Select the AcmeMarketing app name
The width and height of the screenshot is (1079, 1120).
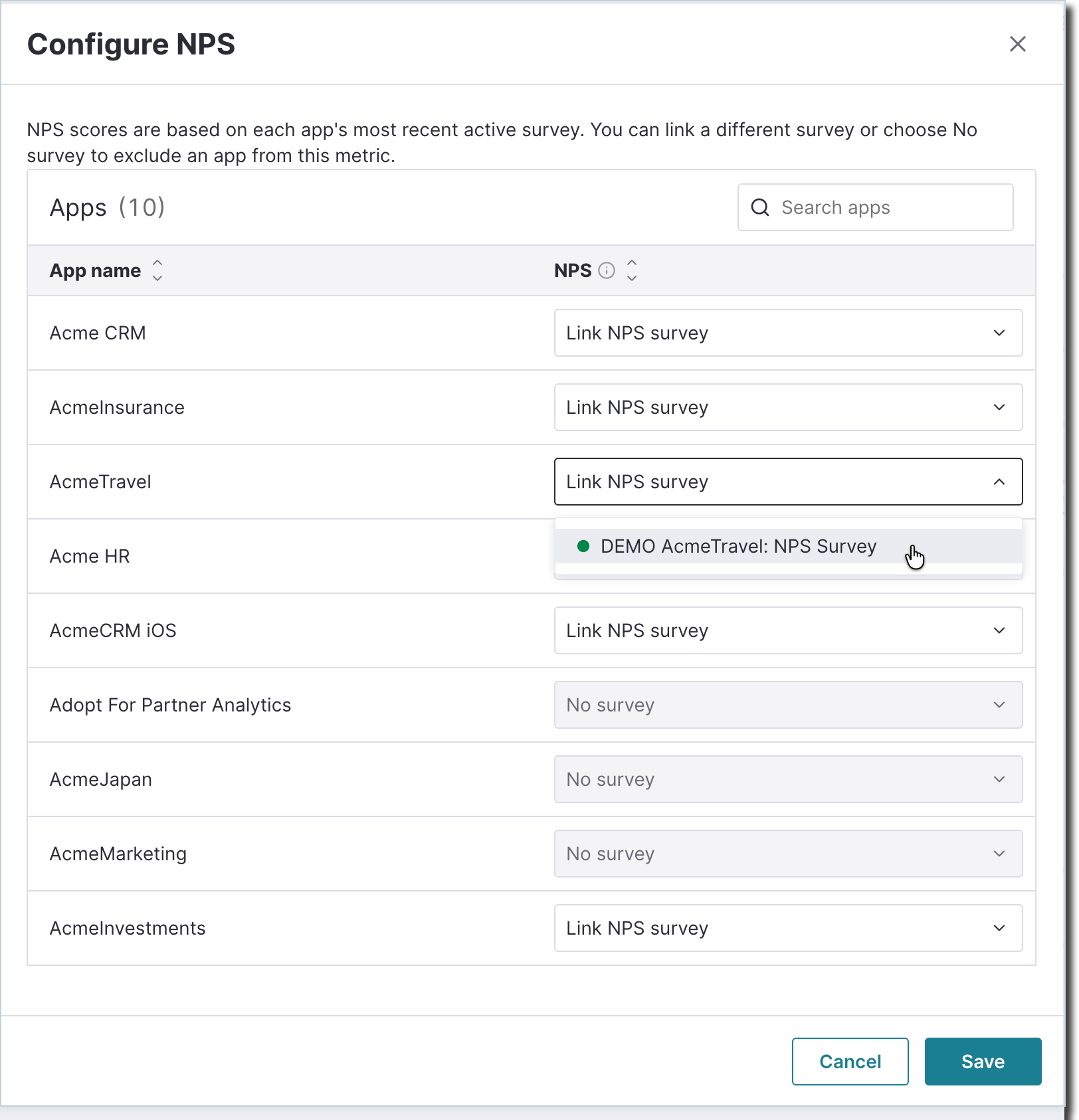tap(118, 854)
